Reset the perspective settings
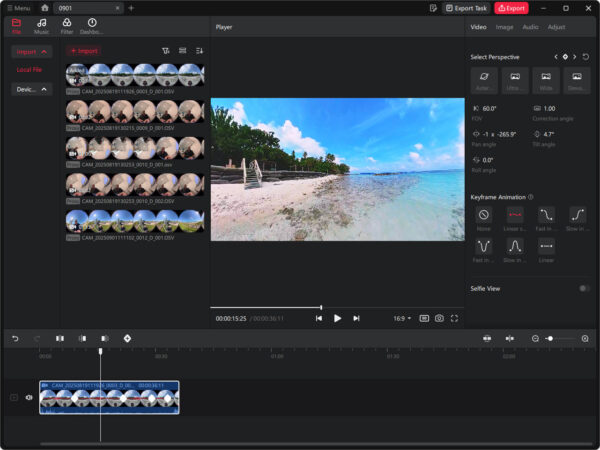This screenshot has width=600, height=450. (585, 57)
